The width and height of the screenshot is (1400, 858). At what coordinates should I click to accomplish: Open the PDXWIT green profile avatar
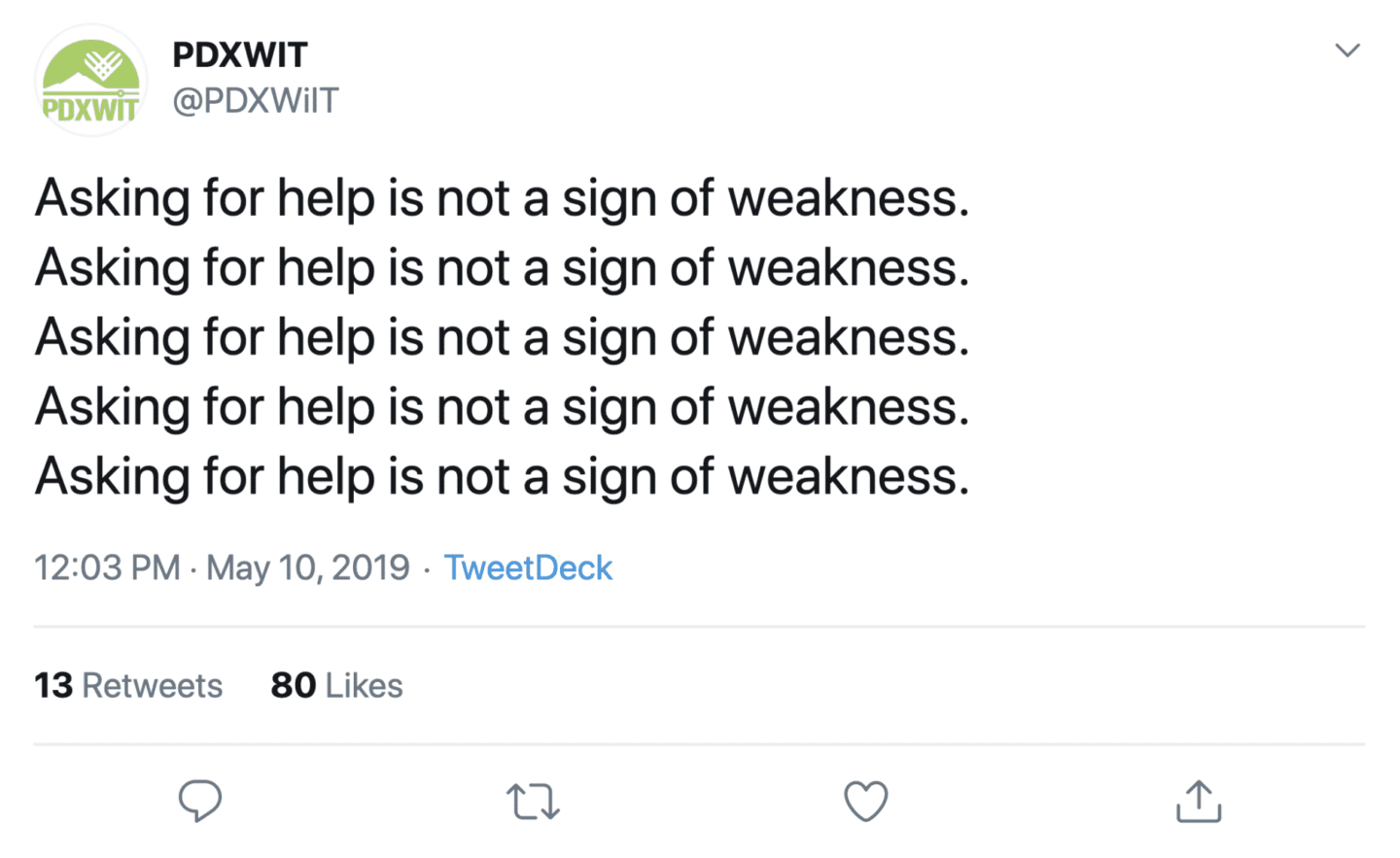[90, 82]
